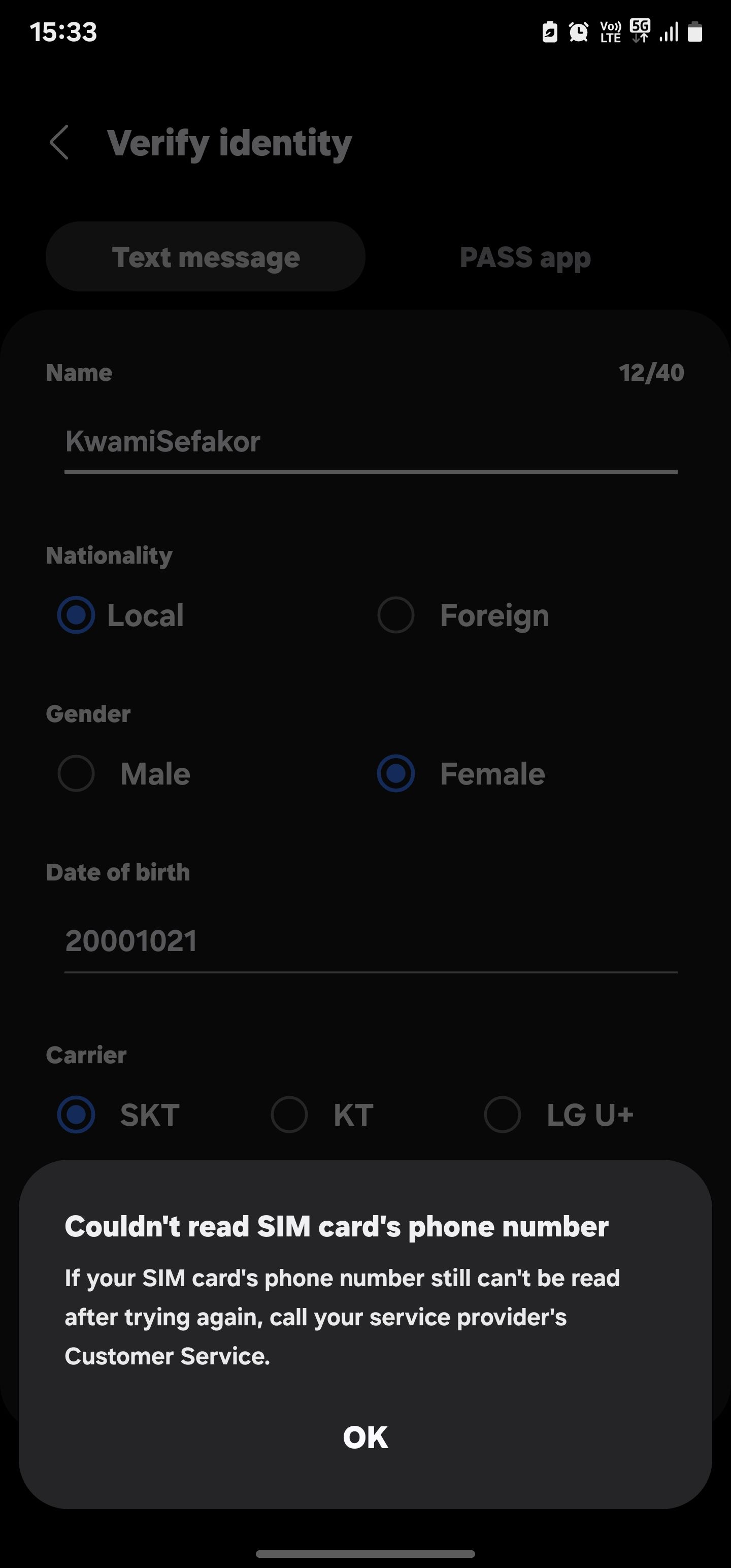Screen dimensions: 731x1568
Task: Choose Female as gender
Action: tap(396, 773)
